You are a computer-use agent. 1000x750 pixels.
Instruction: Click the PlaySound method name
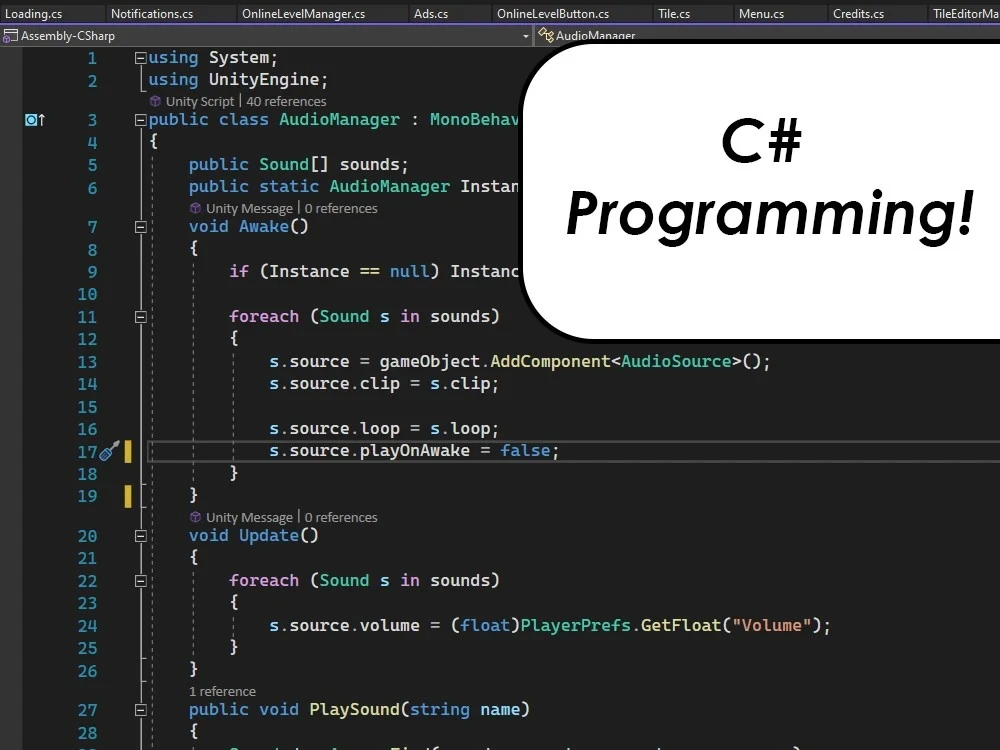click(x=354, y=709)
